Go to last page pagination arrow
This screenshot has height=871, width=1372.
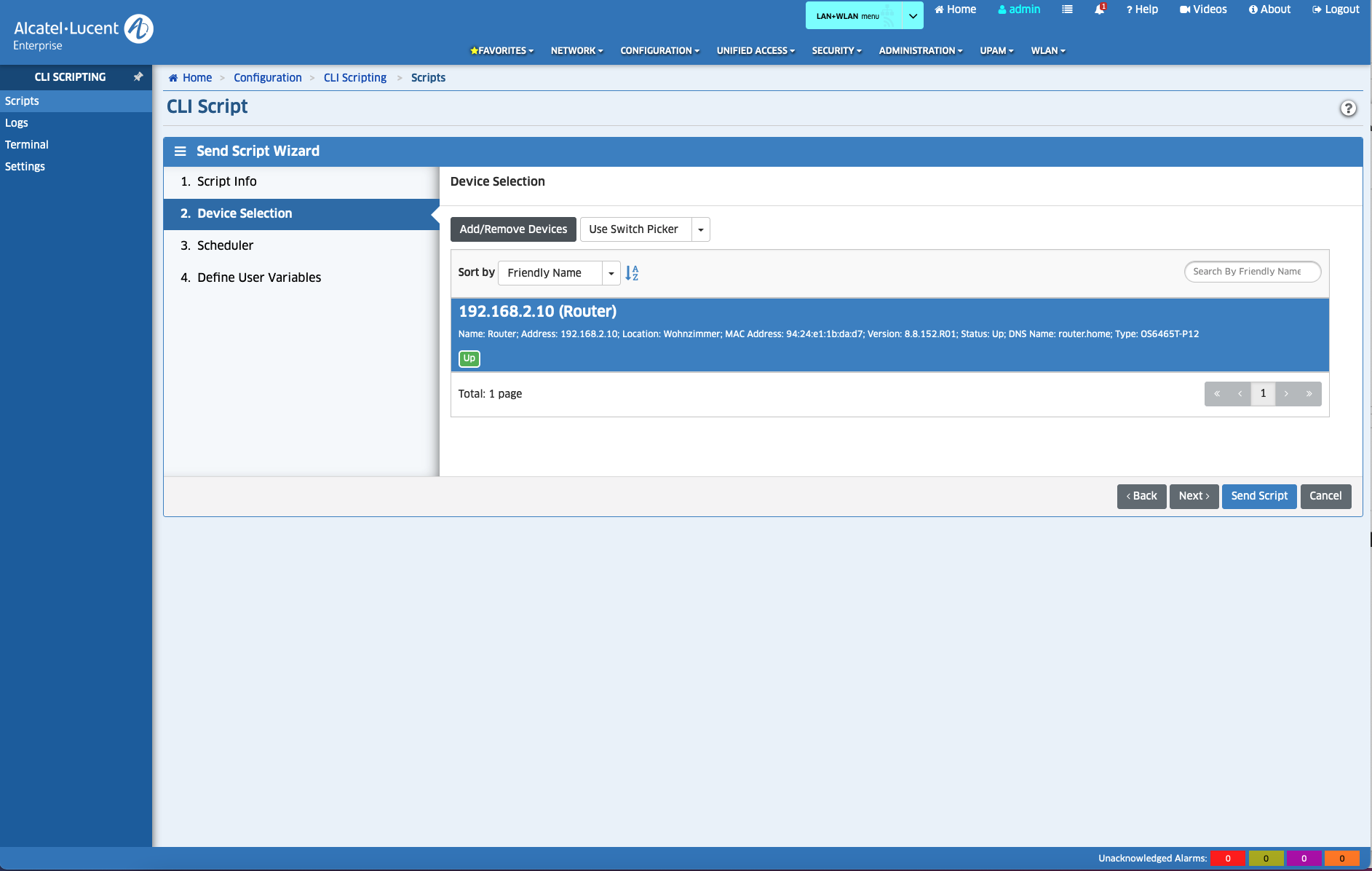coord(1309,394)
